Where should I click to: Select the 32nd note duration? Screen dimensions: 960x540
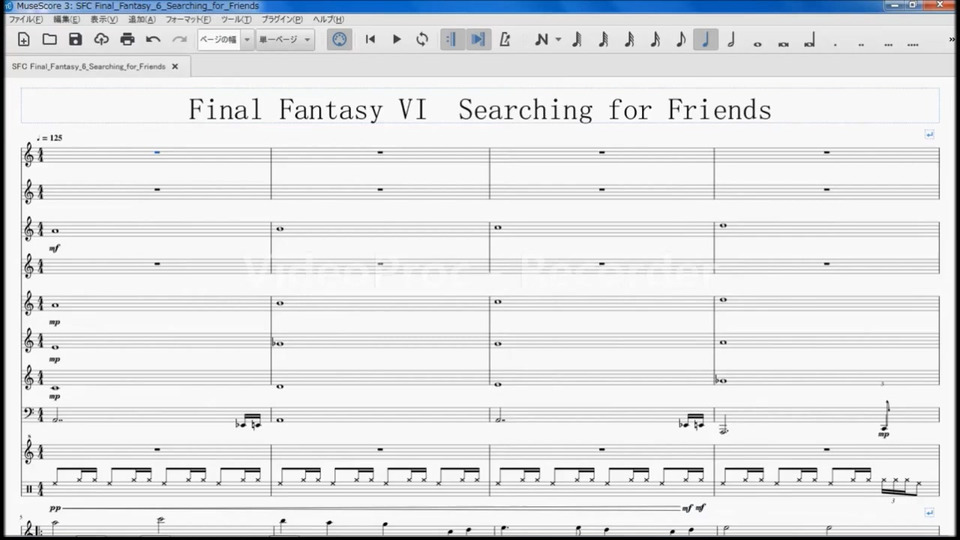coord(629,40)
